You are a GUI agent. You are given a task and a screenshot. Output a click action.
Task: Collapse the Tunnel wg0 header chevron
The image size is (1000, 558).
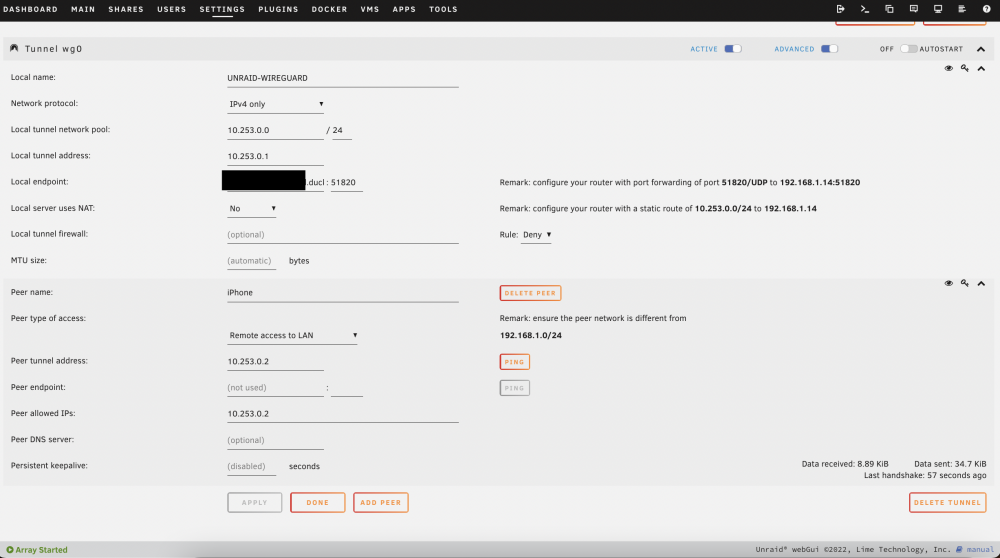point(981,49)
